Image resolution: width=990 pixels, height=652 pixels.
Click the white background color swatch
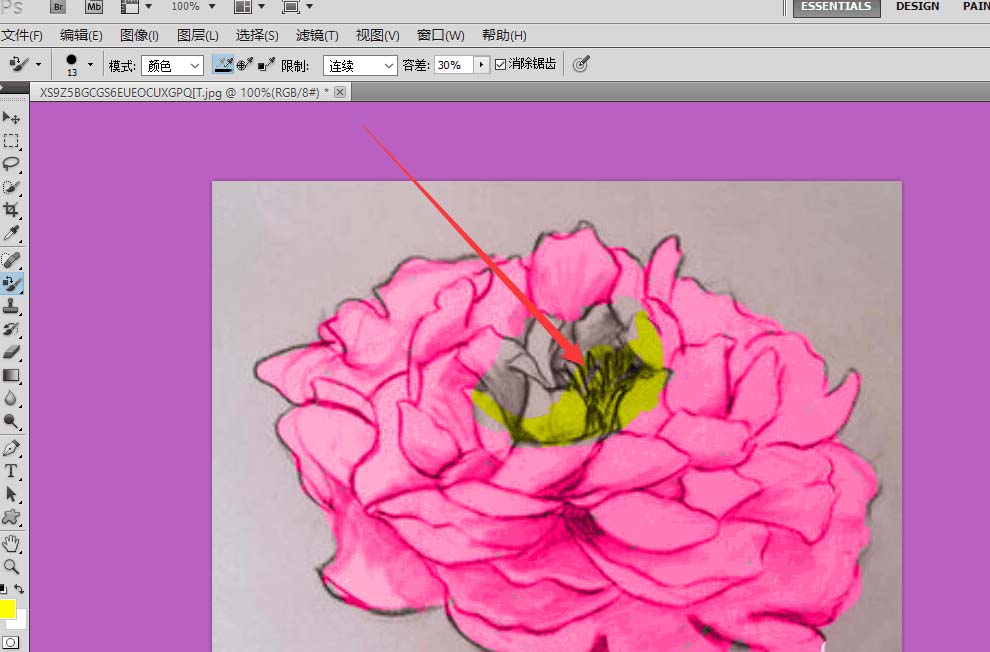tap(20, 621)
